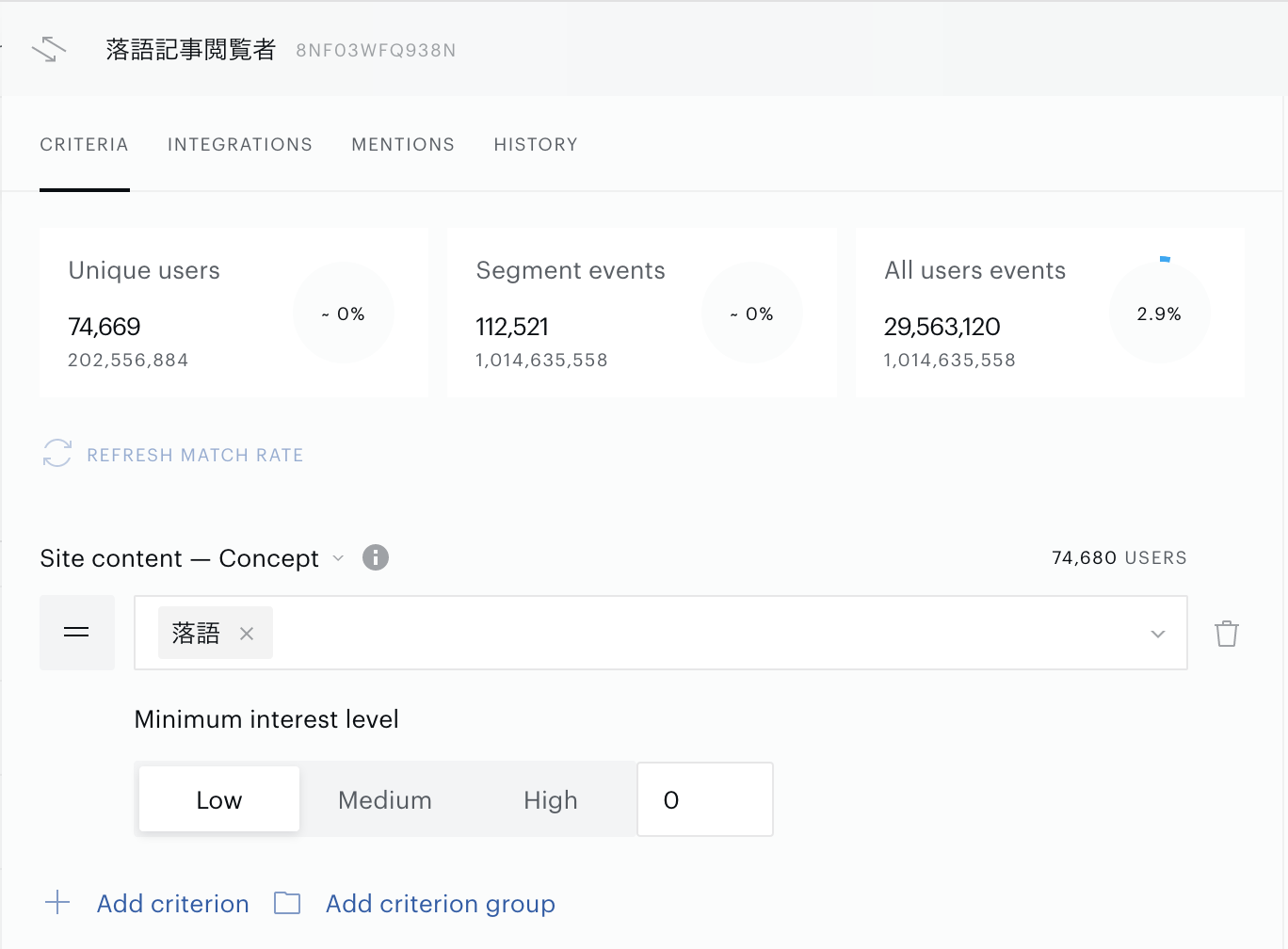Go to the History tab

coord(536,144)
